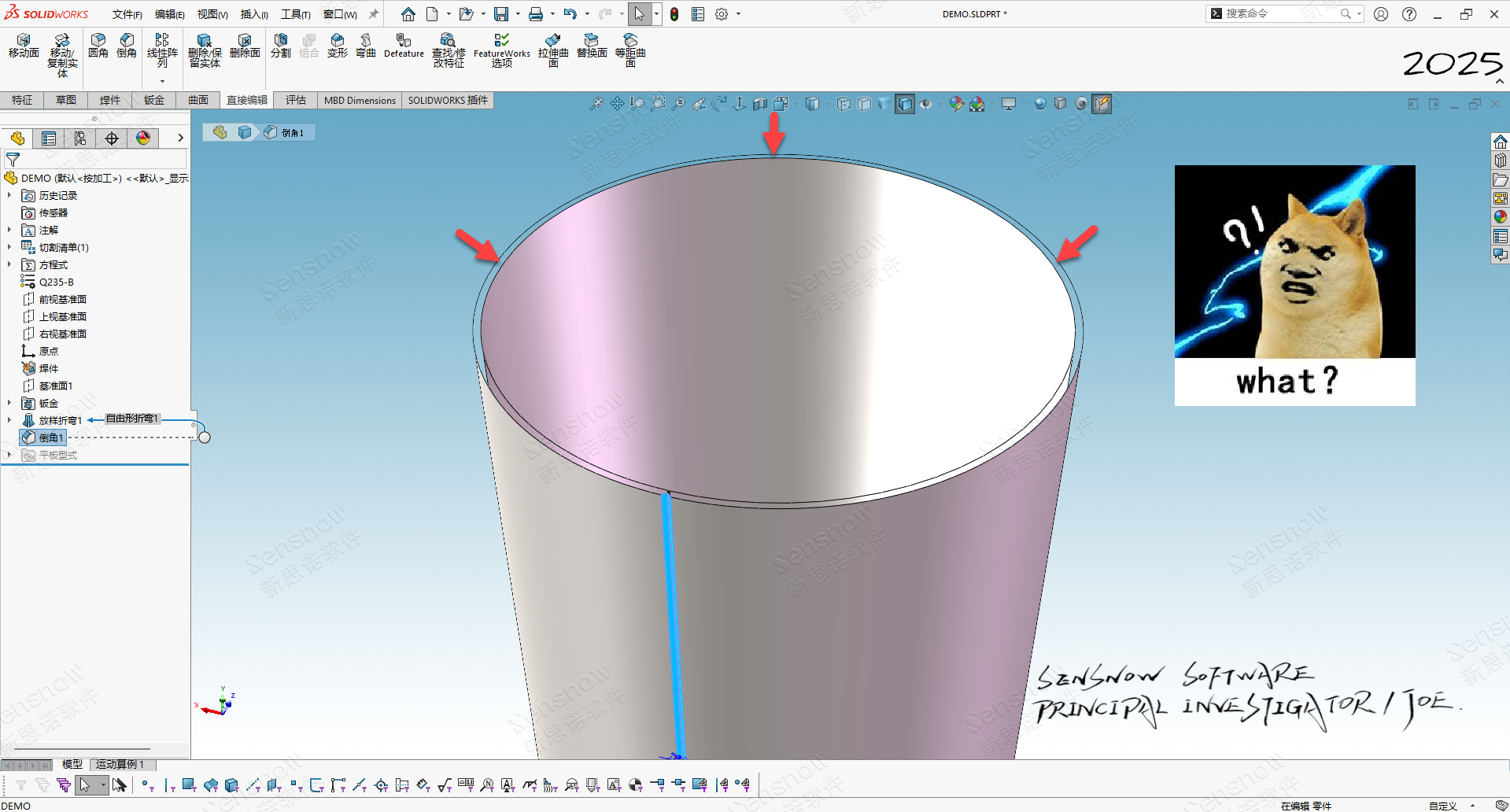Click the 替换面 (Replace Face) tool
Image resolution: width=1510 pixels, height=812 pixels.
point(592,46)
